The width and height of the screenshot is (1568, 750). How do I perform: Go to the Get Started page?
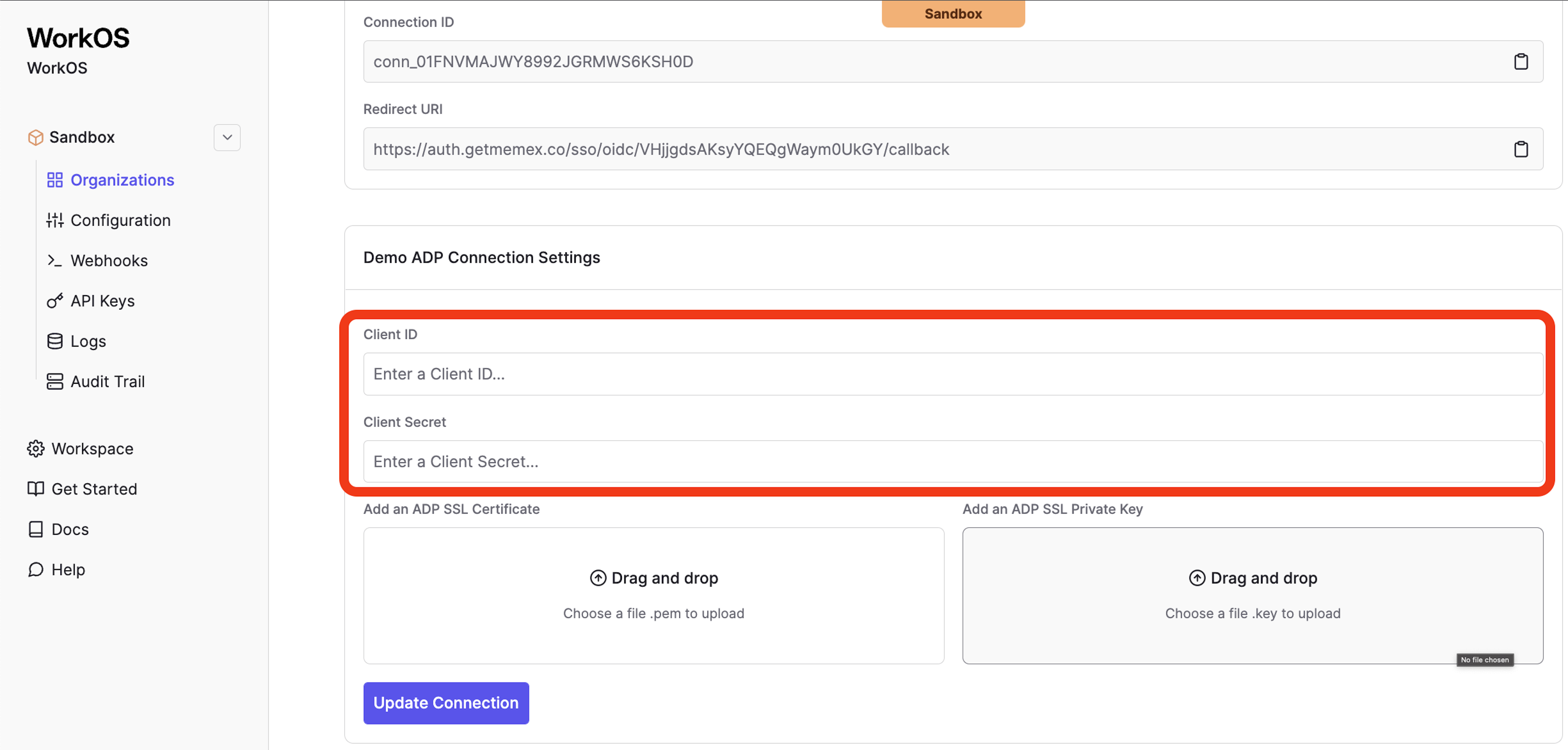94,489
